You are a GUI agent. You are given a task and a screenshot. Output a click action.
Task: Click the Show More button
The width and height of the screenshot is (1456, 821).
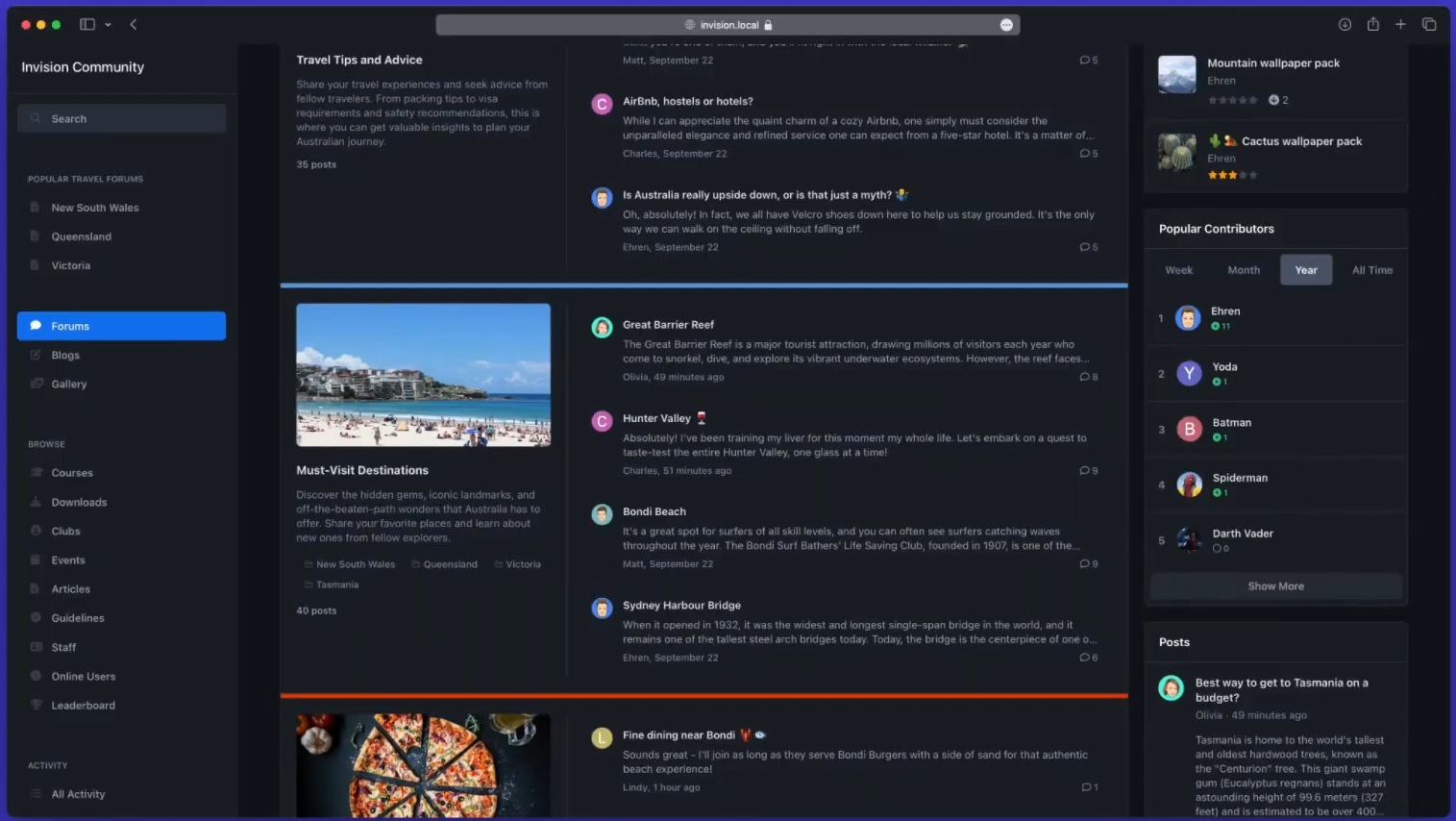coord(1275,586)
